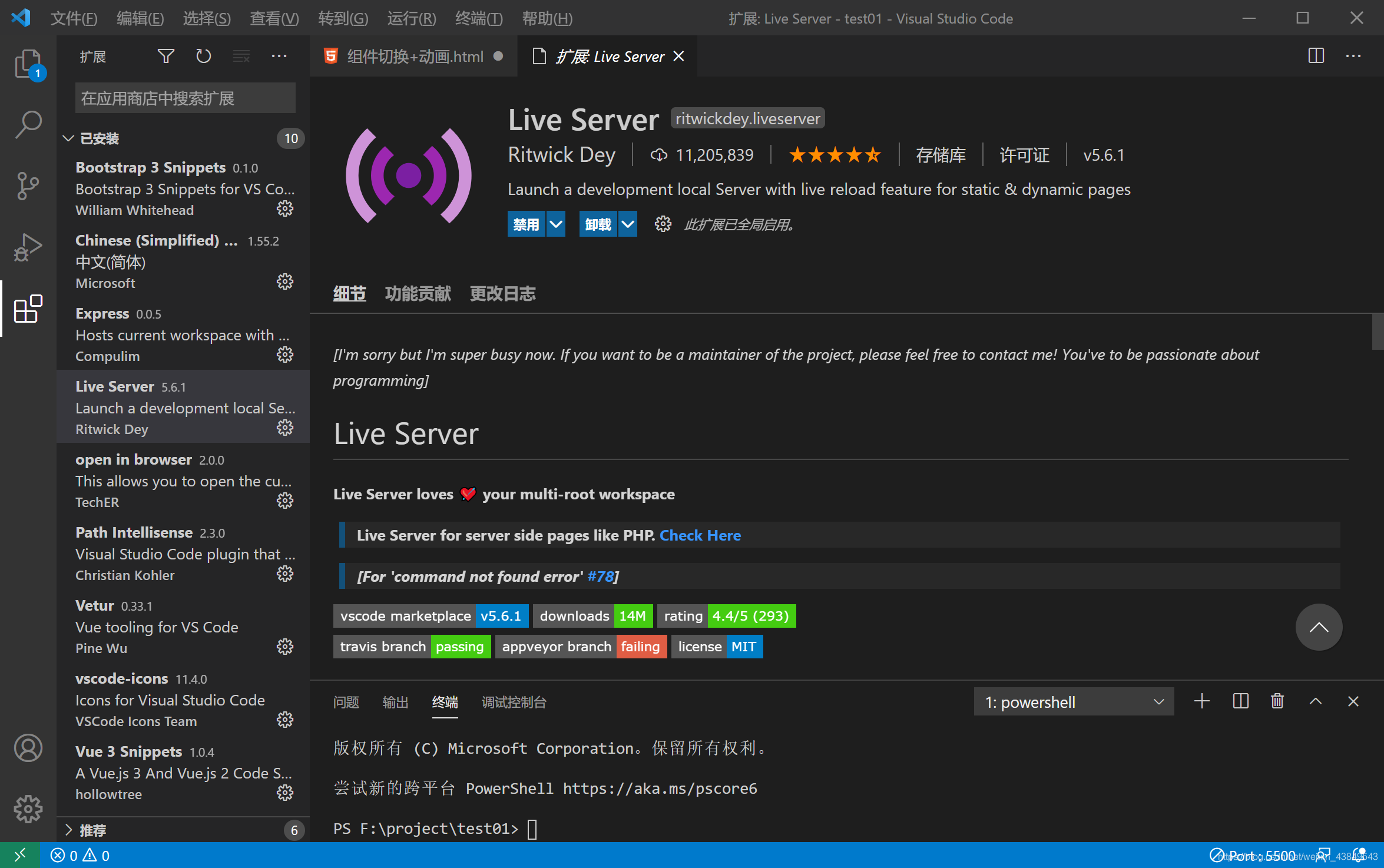Open the Explorer view in activity bar
The width and height of the screenshot is (1384, 868).
[28, 64]
